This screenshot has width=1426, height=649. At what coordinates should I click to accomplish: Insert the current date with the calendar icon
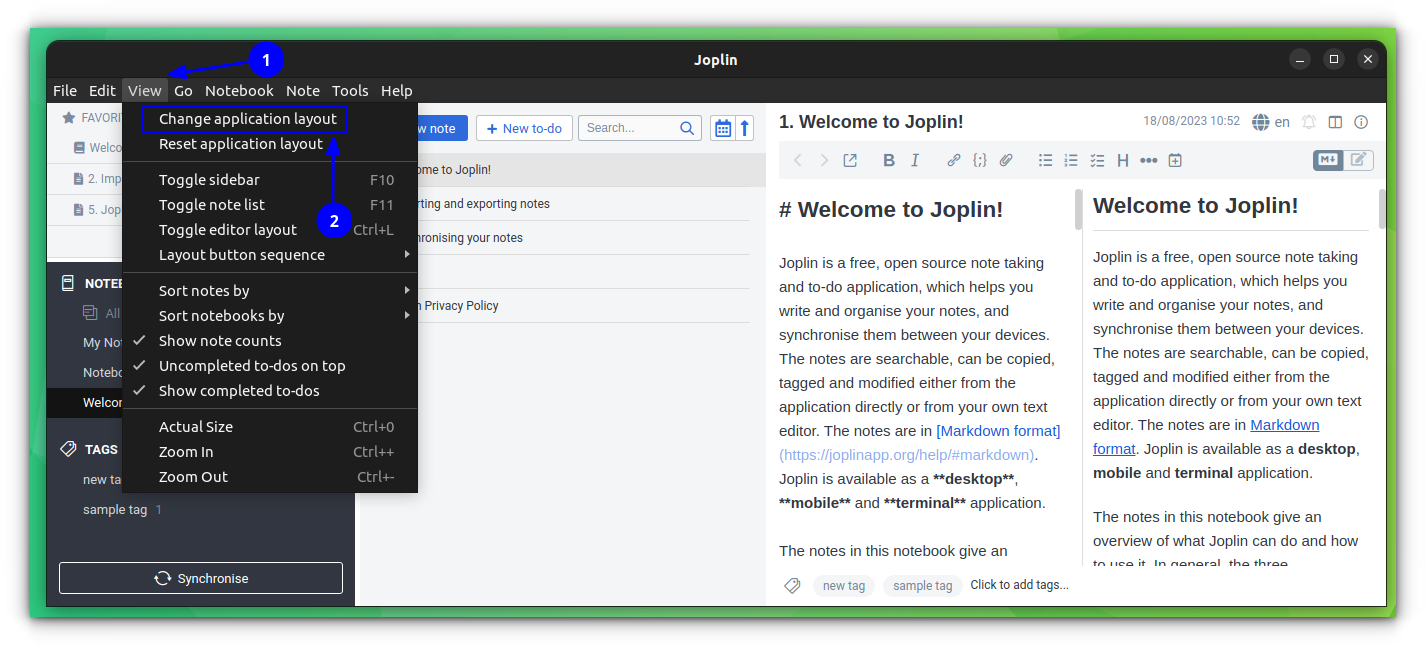coord(1174,160)
